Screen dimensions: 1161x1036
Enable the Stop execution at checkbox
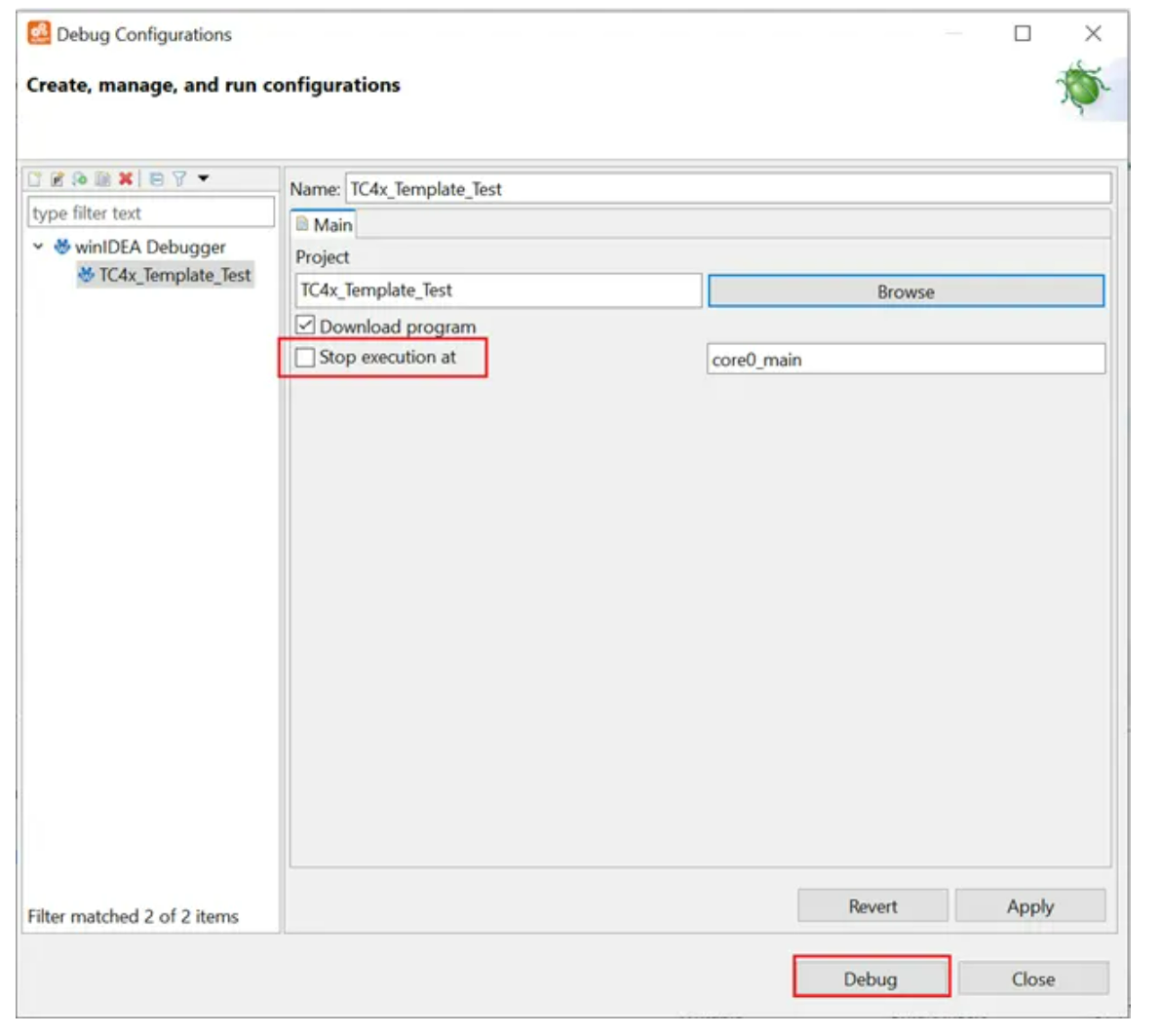pos(305,358)
